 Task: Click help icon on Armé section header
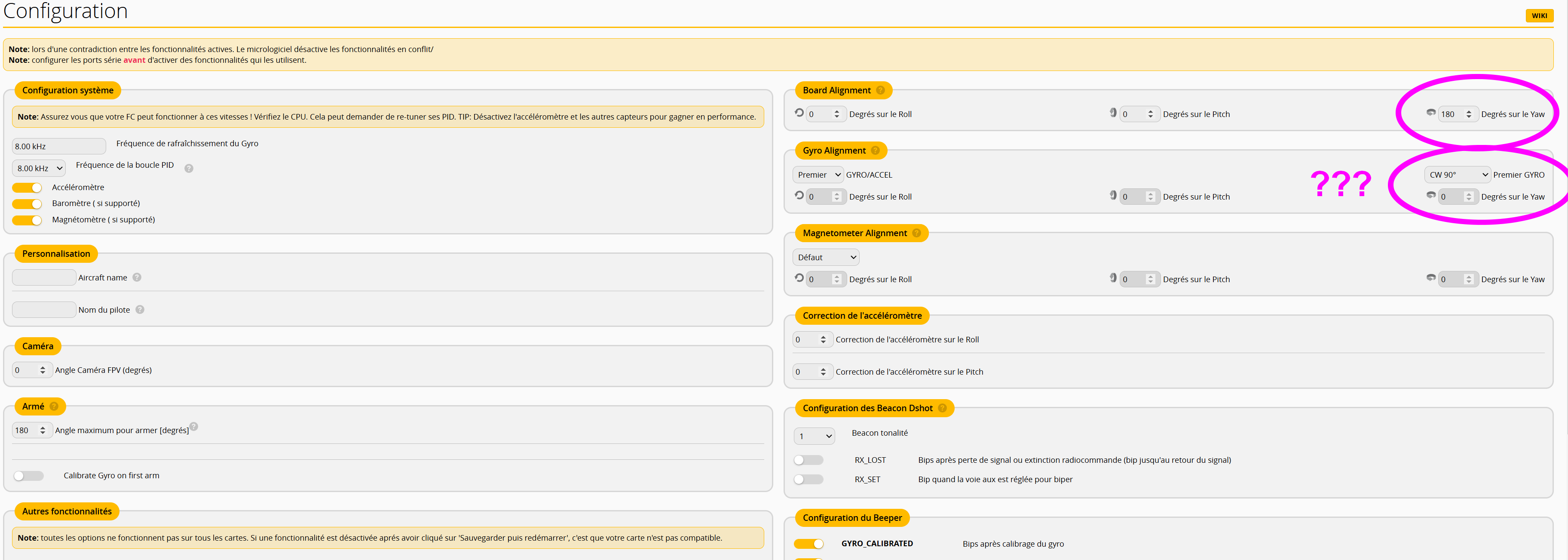click(x=54, y=406)
